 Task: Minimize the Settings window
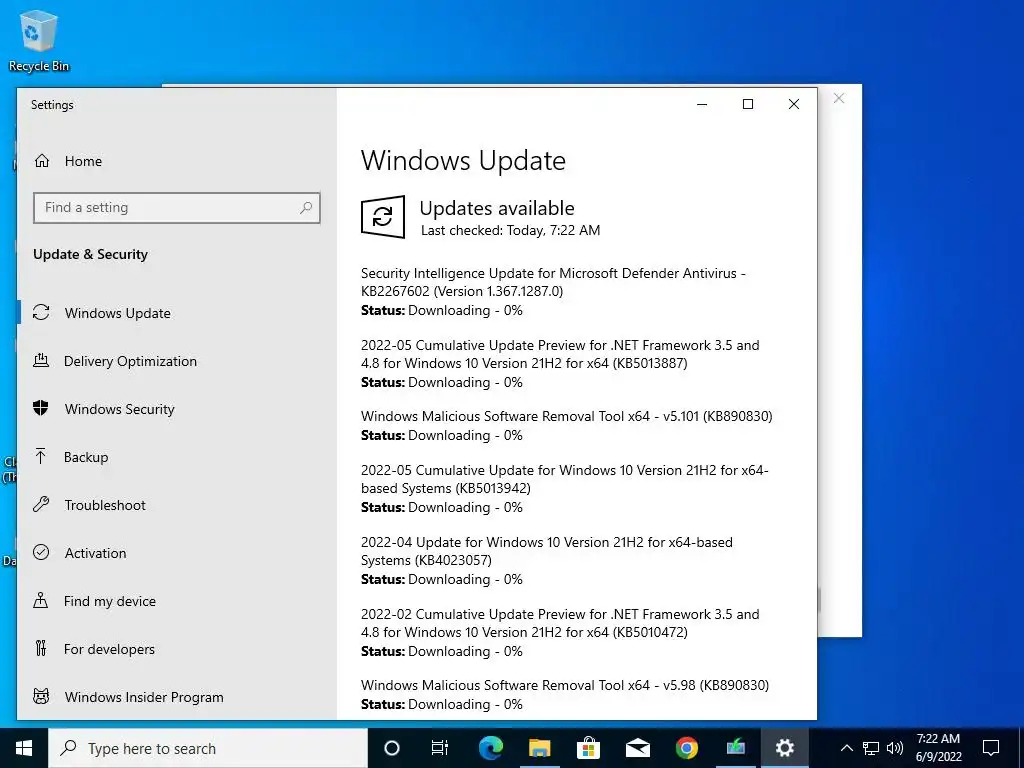tap(702, 104)
